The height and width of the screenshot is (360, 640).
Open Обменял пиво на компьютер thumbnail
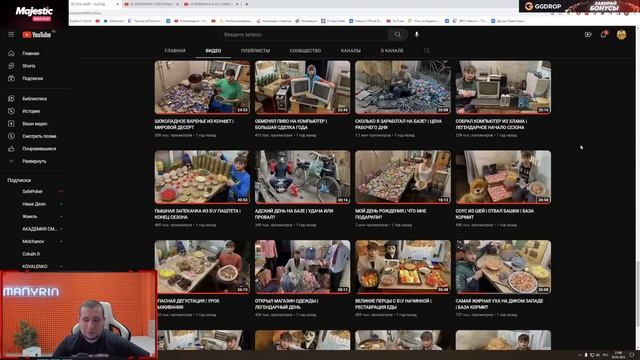pos(302,87)
